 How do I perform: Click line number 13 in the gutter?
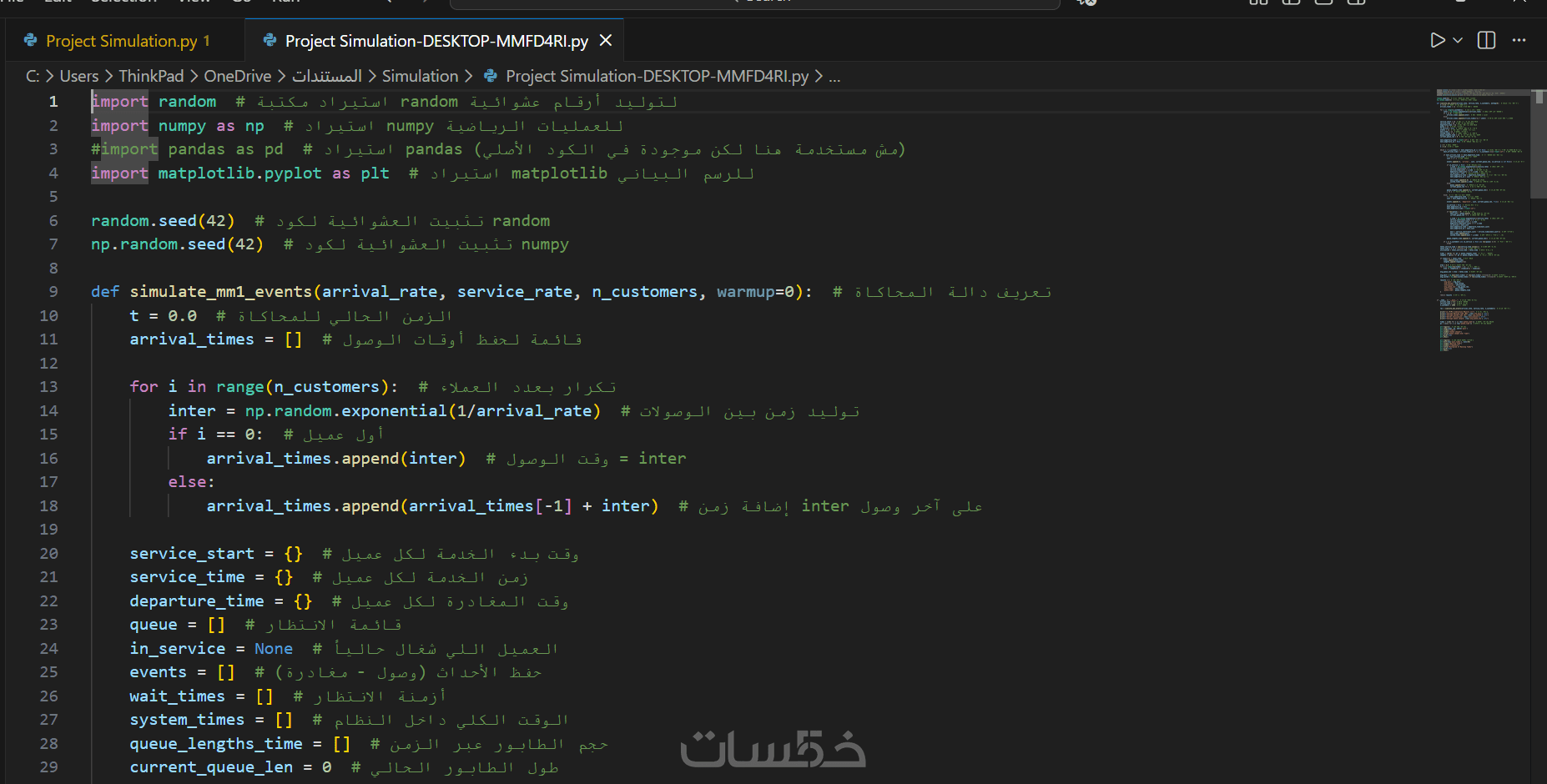click(48, 387)
